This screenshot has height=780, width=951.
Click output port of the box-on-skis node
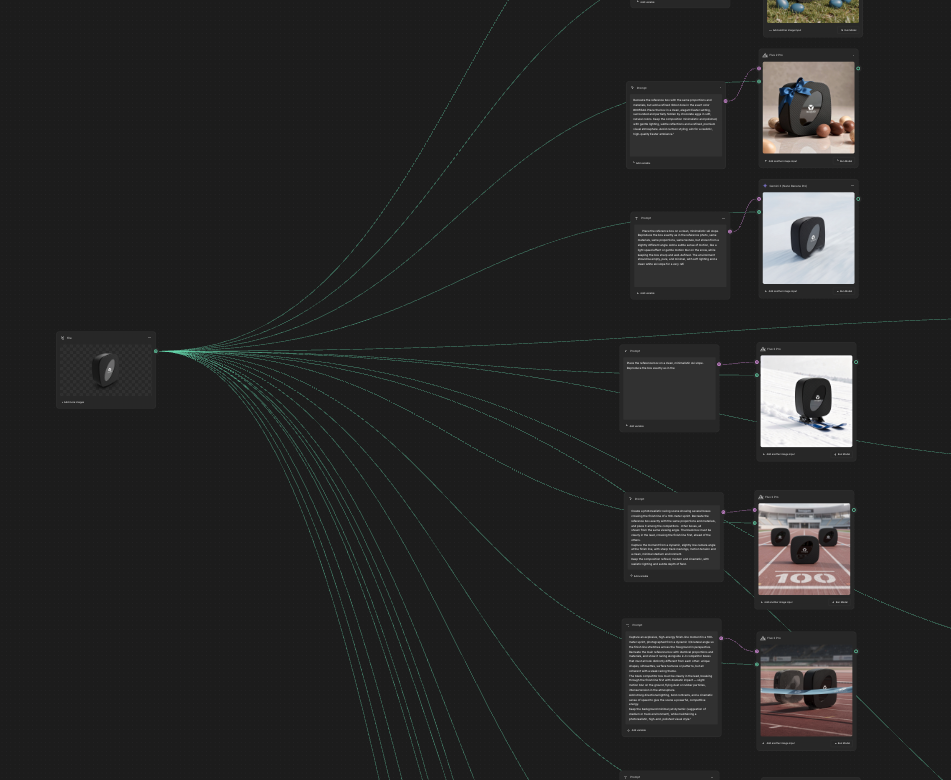coord(856,362)
